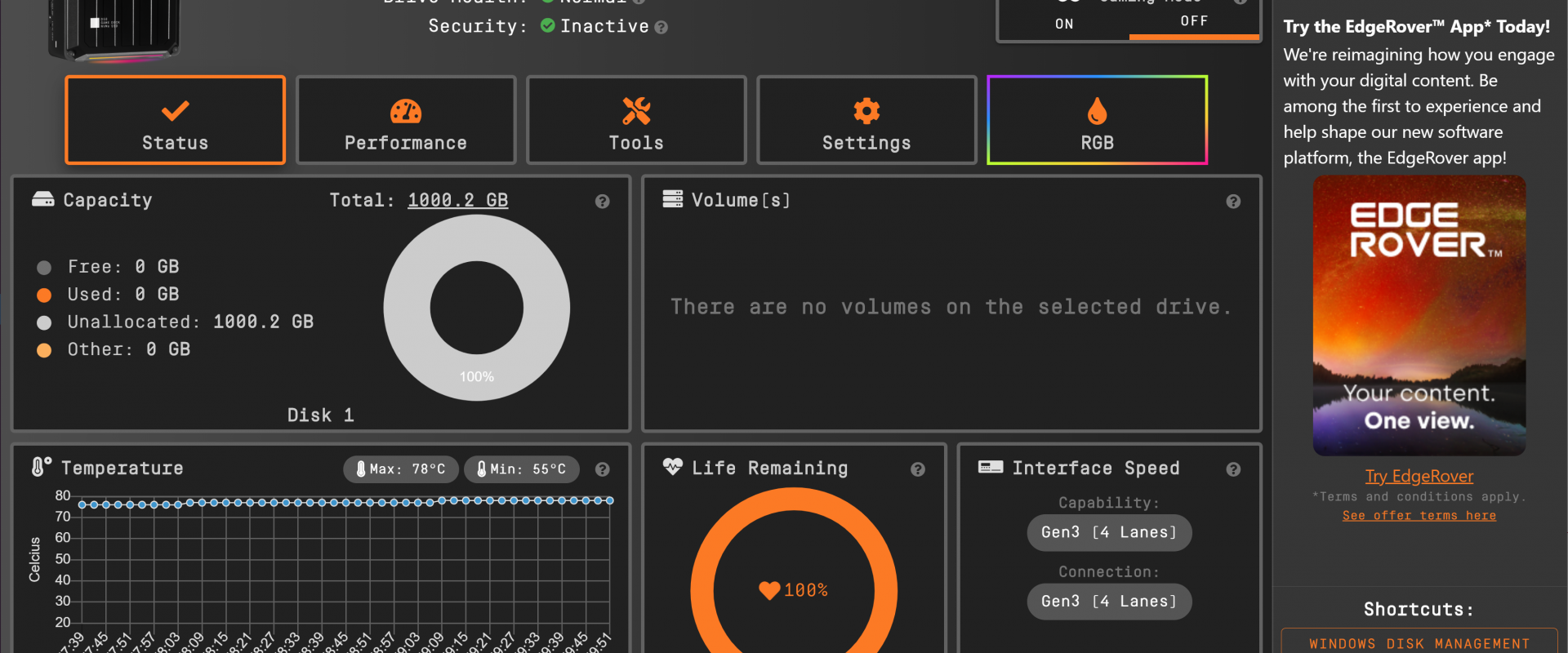Open help for Life Remaining
The image size is (1568, 653).
click(918, 469)
